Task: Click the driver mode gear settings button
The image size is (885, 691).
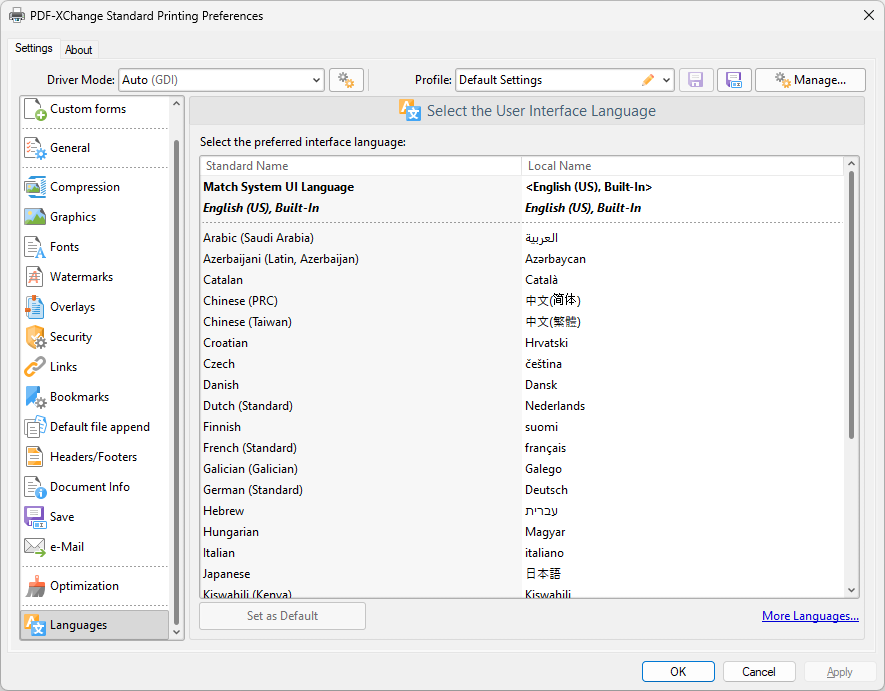Action: click(346, 80)
